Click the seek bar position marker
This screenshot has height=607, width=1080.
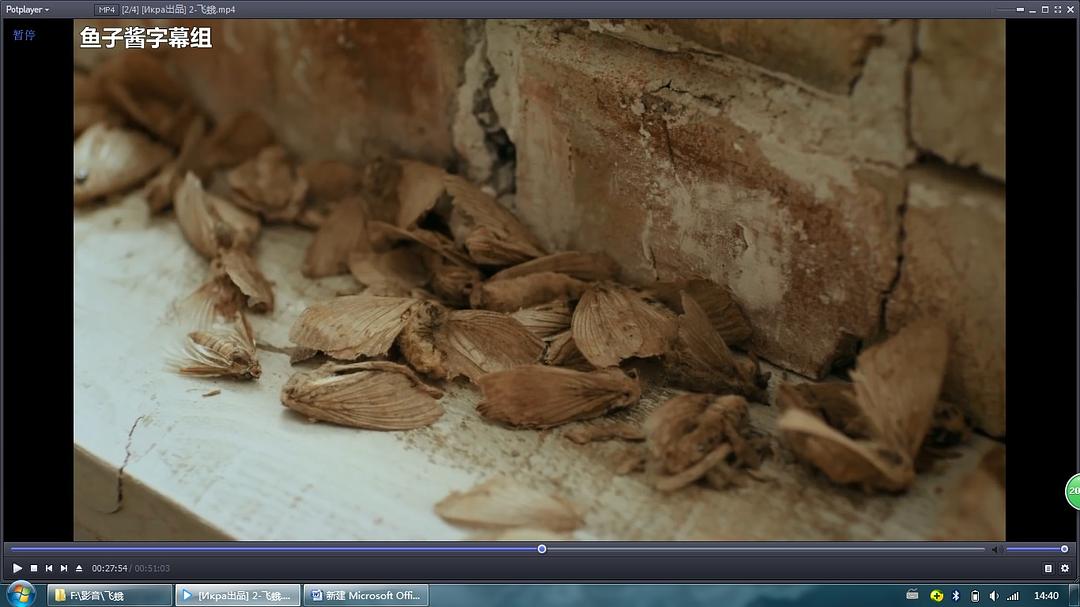pyautogui.click(x=542, y=549)
